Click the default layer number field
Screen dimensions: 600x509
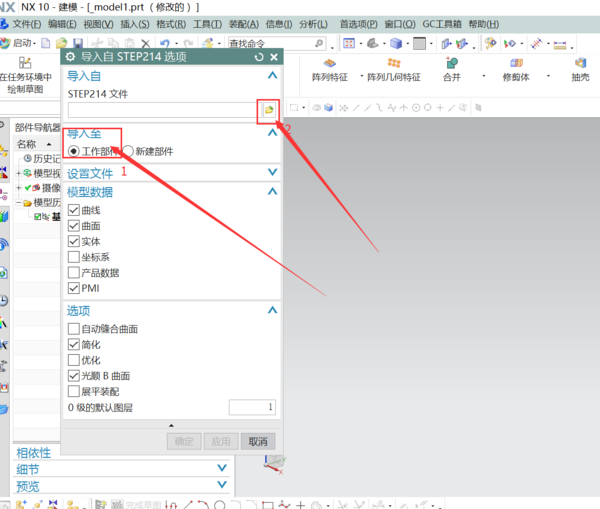(252, 407)
